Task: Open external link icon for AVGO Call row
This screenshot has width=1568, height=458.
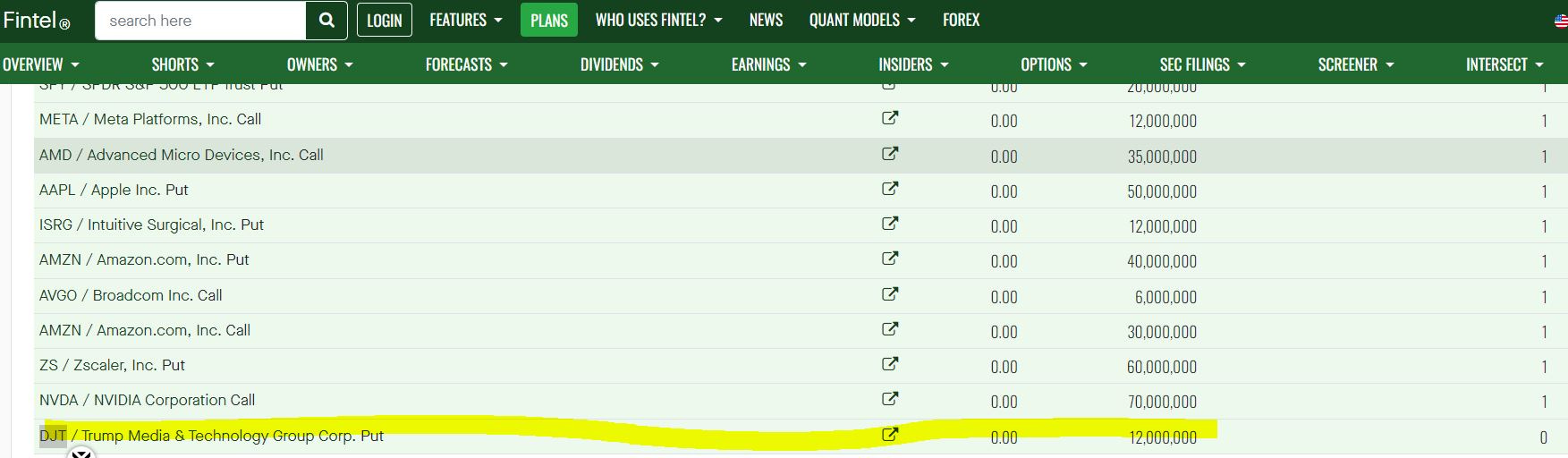Action: tap(890, 294)
